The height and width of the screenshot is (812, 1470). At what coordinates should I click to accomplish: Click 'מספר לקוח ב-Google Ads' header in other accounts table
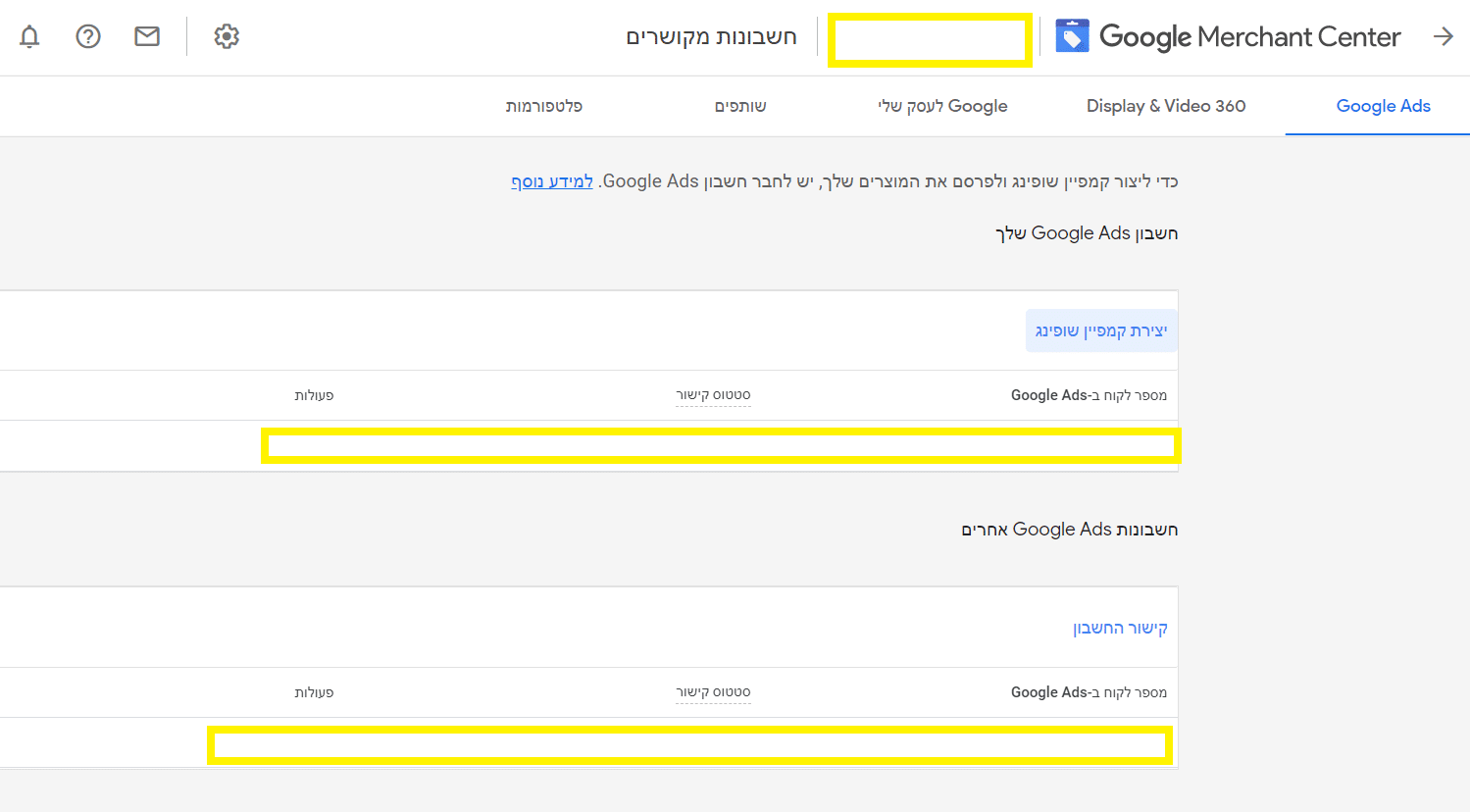[1089, 692]
